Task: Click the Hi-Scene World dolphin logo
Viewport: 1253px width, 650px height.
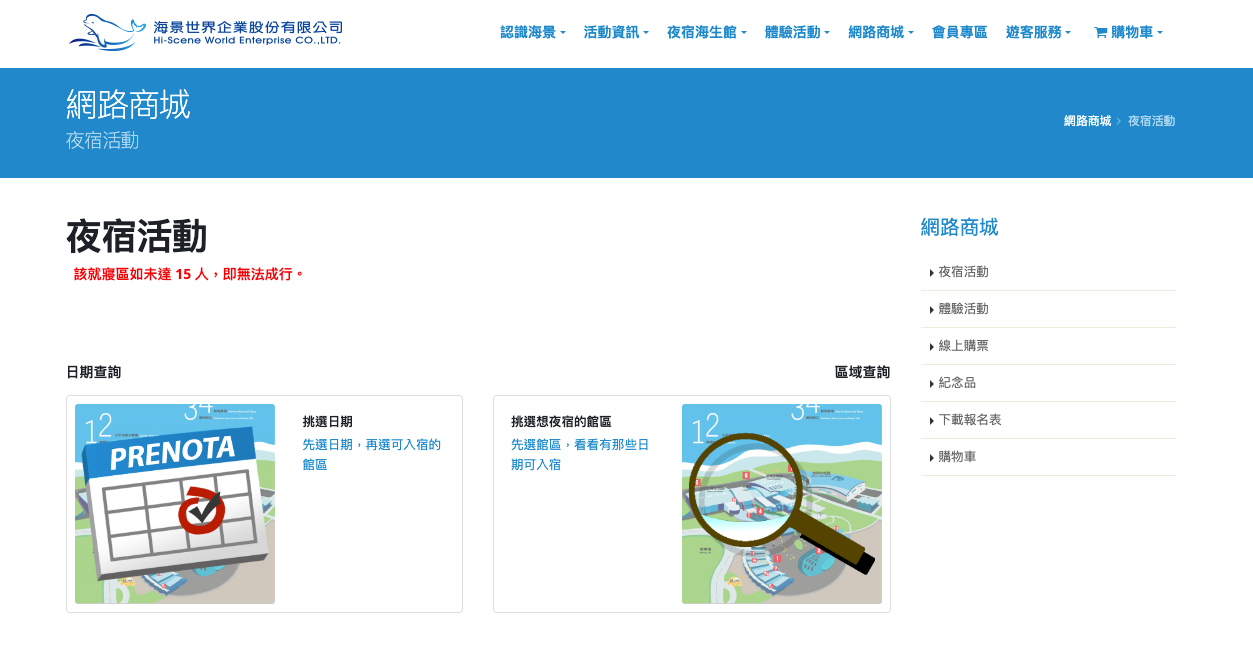Action: (205, 33)
